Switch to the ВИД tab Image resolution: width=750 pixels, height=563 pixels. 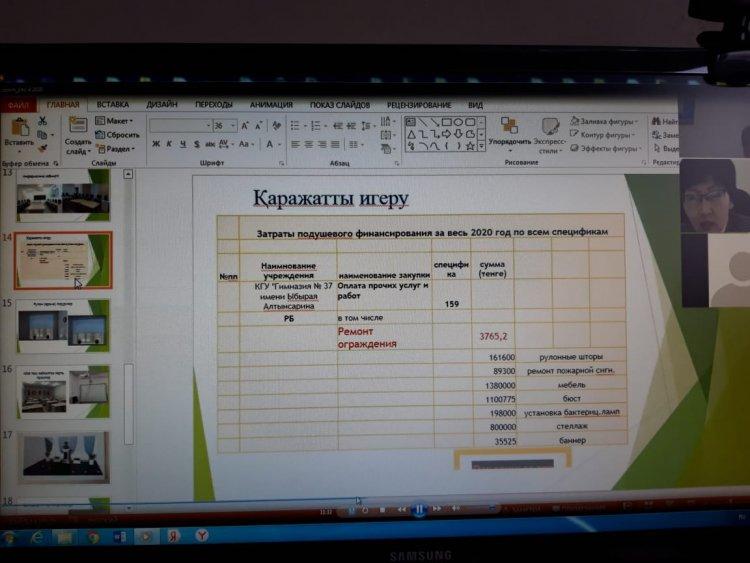475,105
